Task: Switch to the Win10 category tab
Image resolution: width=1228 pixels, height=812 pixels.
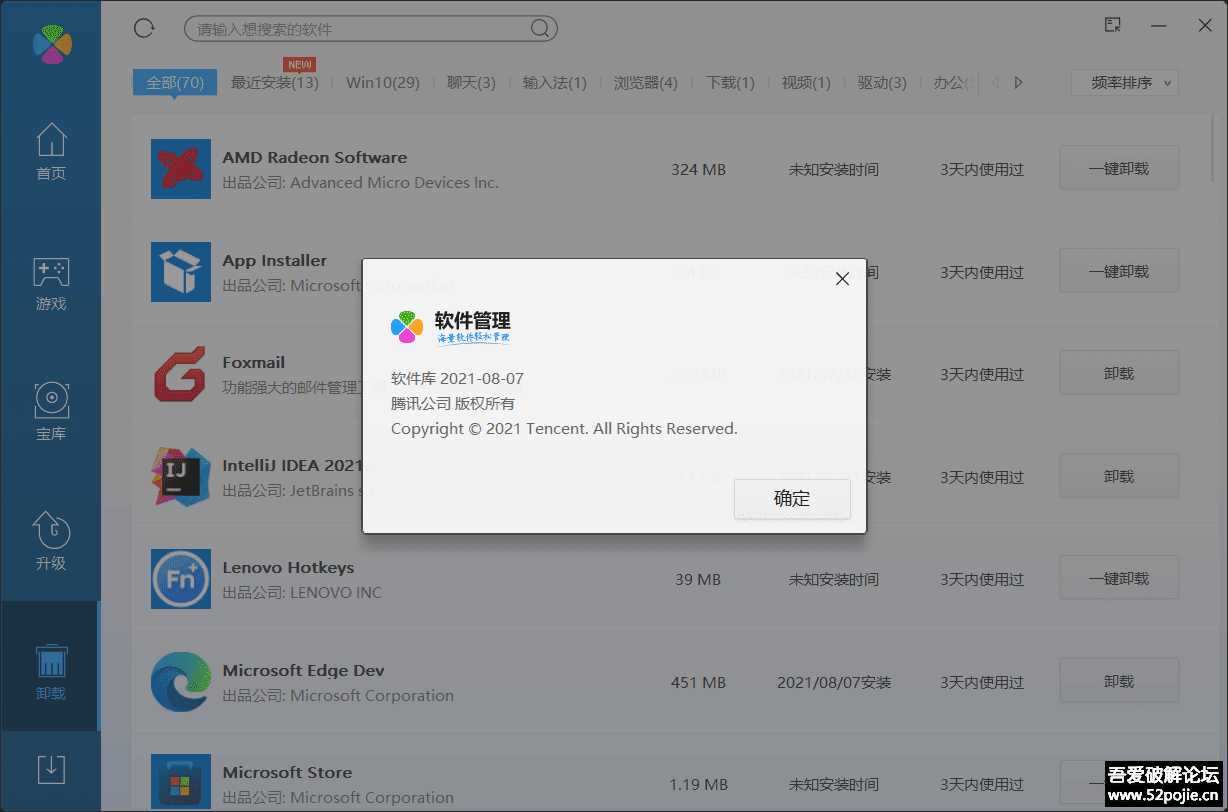Action: point(383,83)
